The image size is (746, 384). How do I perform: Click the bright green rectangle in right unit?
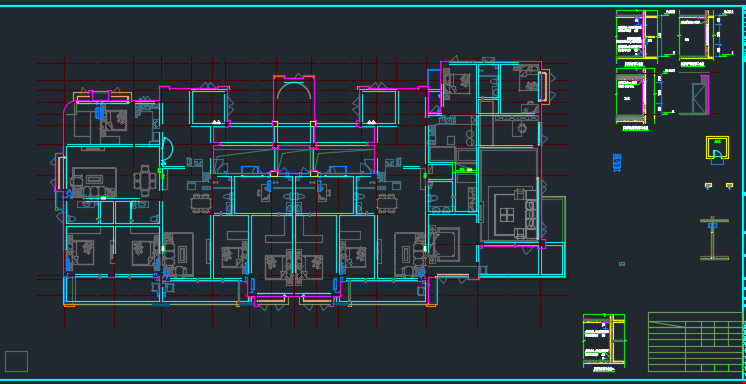point(464,169)
